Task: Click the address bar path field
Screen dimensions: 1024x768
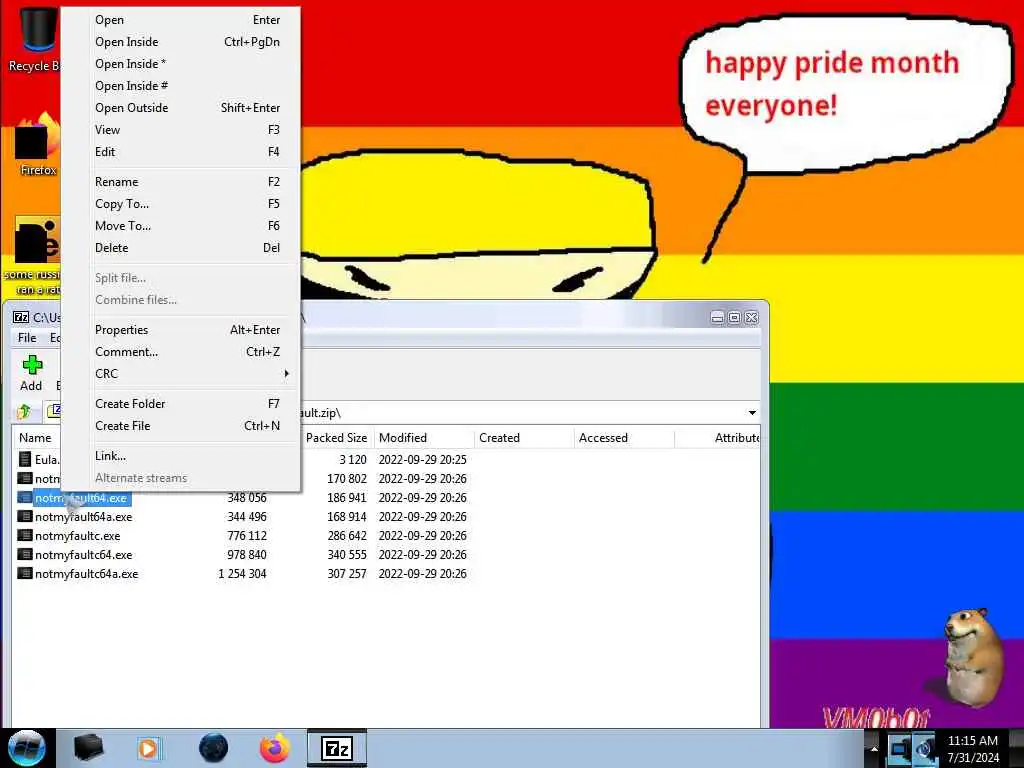Action: (x=522, y=413)
